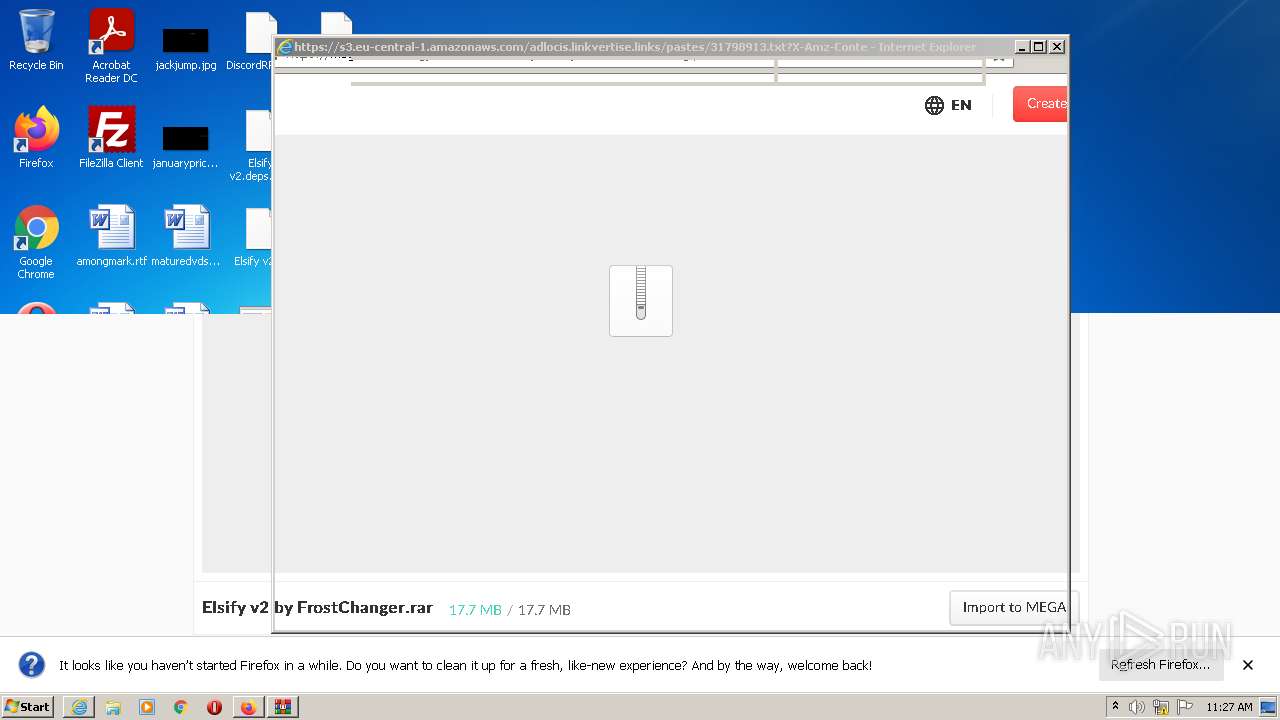Select the januarypric... desktop file
This screenshot has width=1280, height=720.
(x=186, y=145)
